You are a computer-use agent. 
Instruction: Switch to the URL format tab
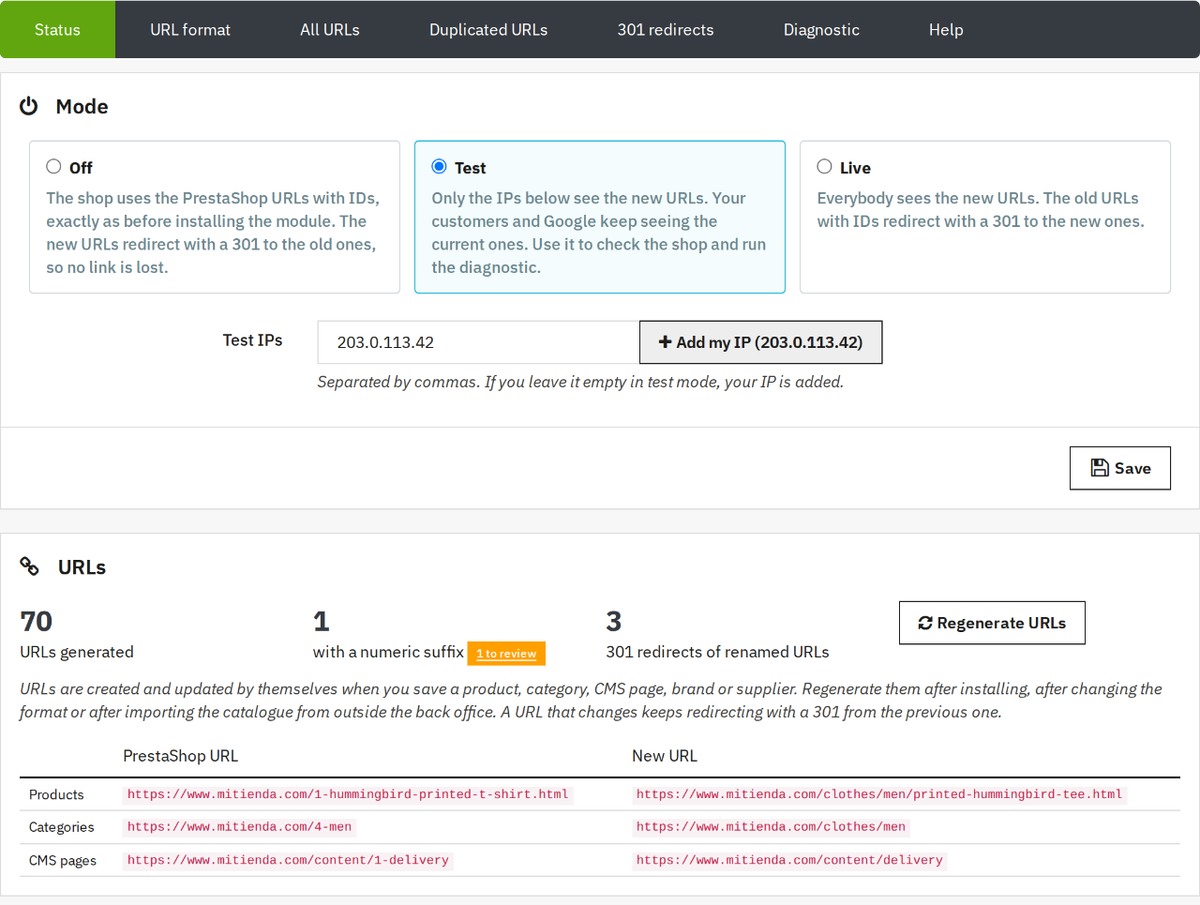(190, 29)
